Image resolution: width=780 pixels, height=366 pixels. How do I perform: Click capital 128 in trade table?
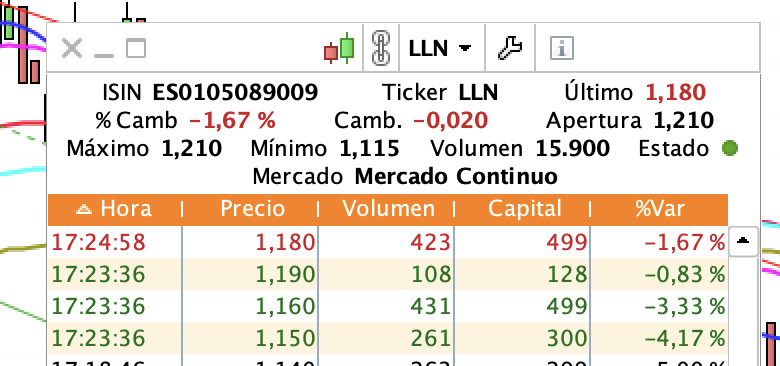click(x=568, y=274)
